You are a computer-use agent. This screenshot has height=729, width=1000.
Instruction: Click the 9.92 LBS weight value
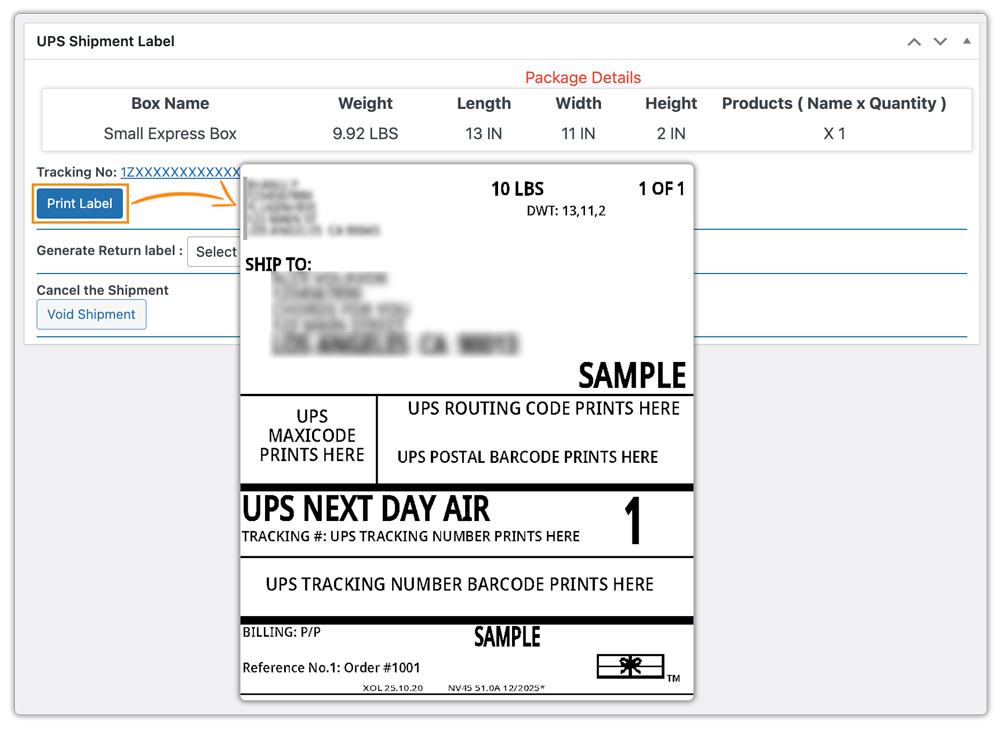click(365, 133)
